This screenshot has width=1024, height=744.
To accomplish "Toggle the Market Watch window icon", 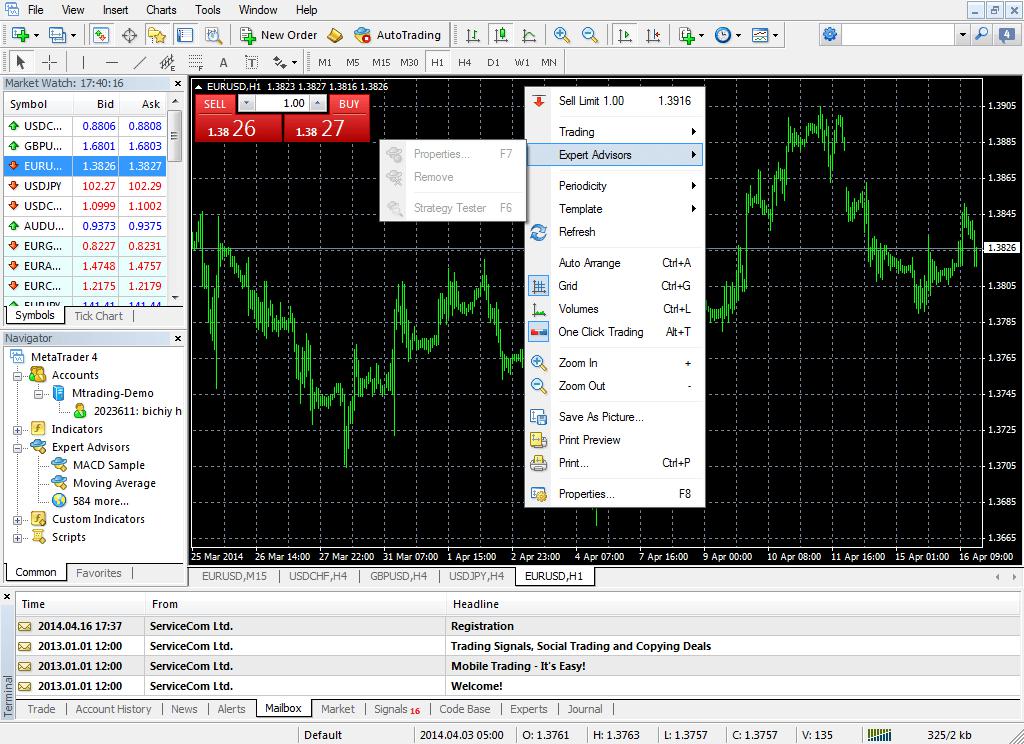I will [101, 35].
